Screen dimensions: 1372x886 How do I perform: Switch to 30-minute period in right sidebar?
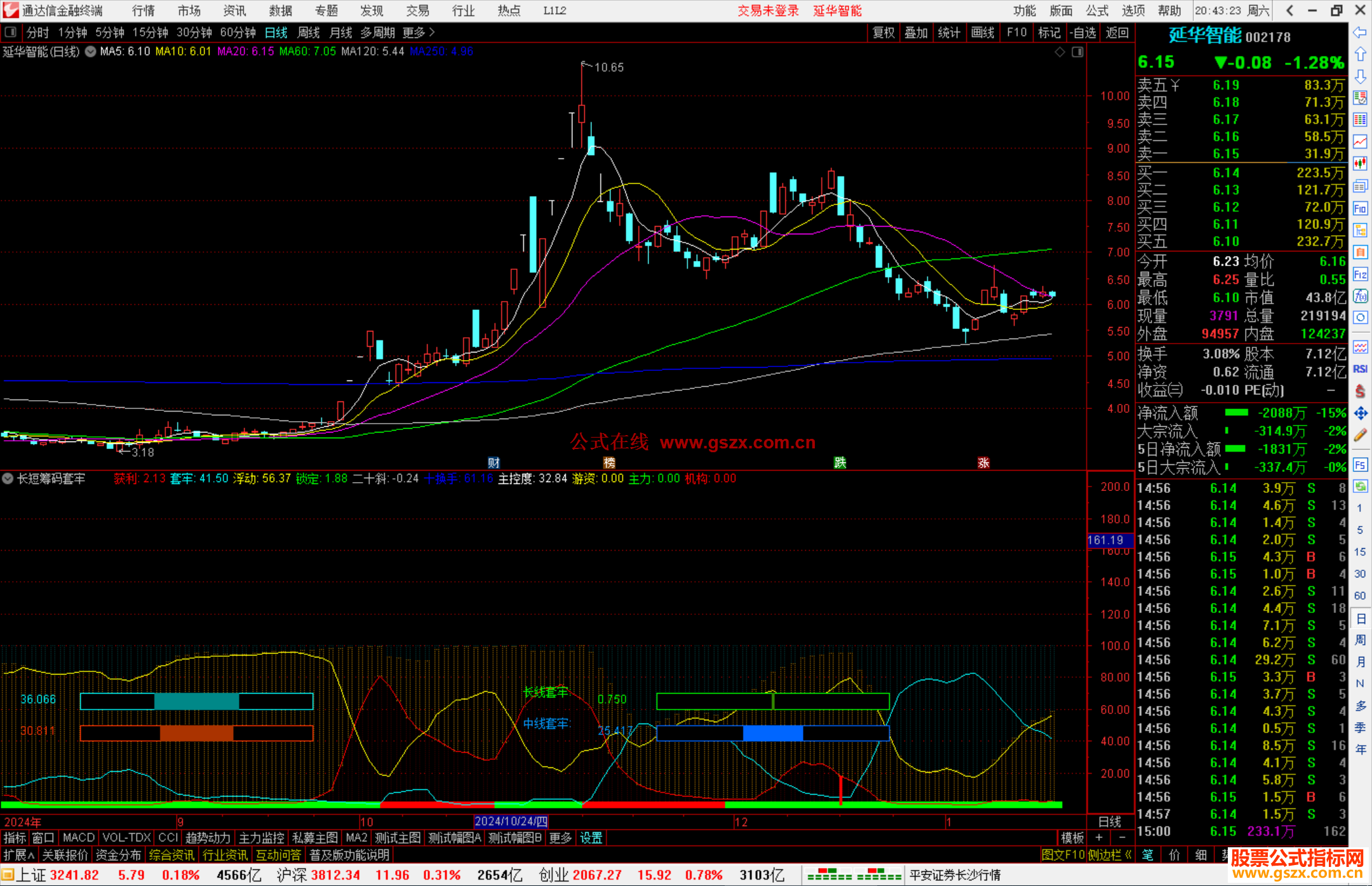pyautogui.click(x=1360, y=574)
